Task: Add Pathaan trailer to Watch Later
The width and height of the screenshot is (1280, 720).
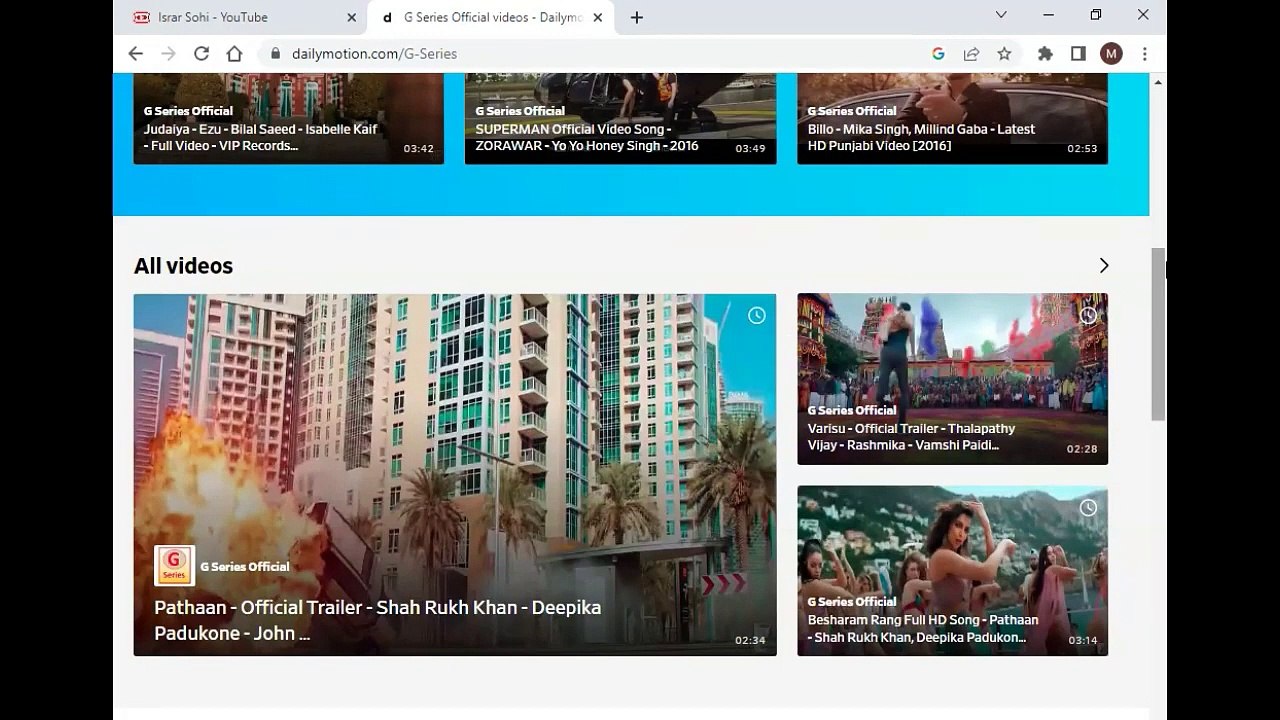Action: point(757,315)
